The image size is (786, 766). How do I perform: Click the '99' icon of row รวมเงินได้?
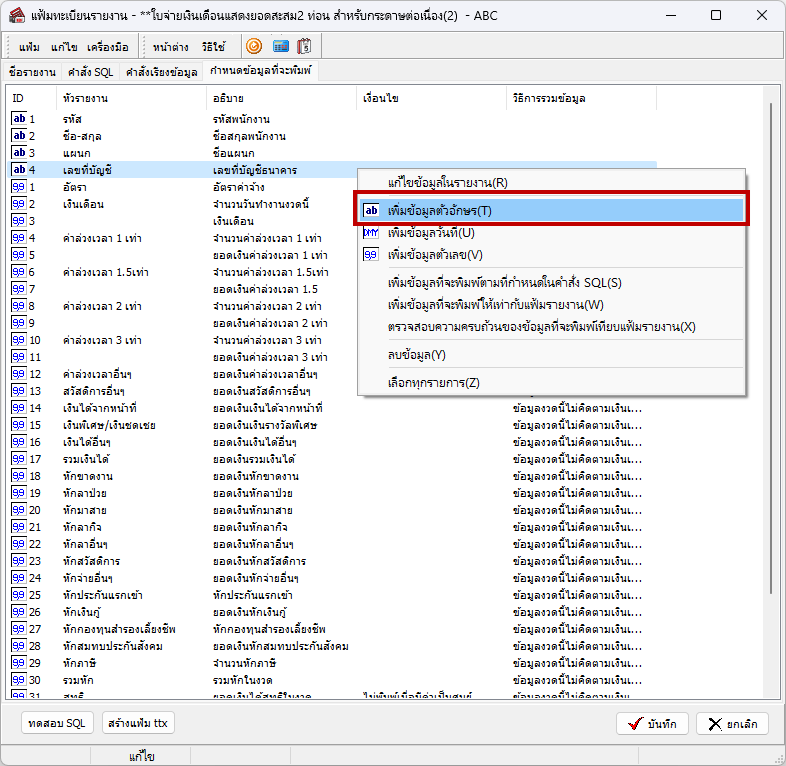19,459
